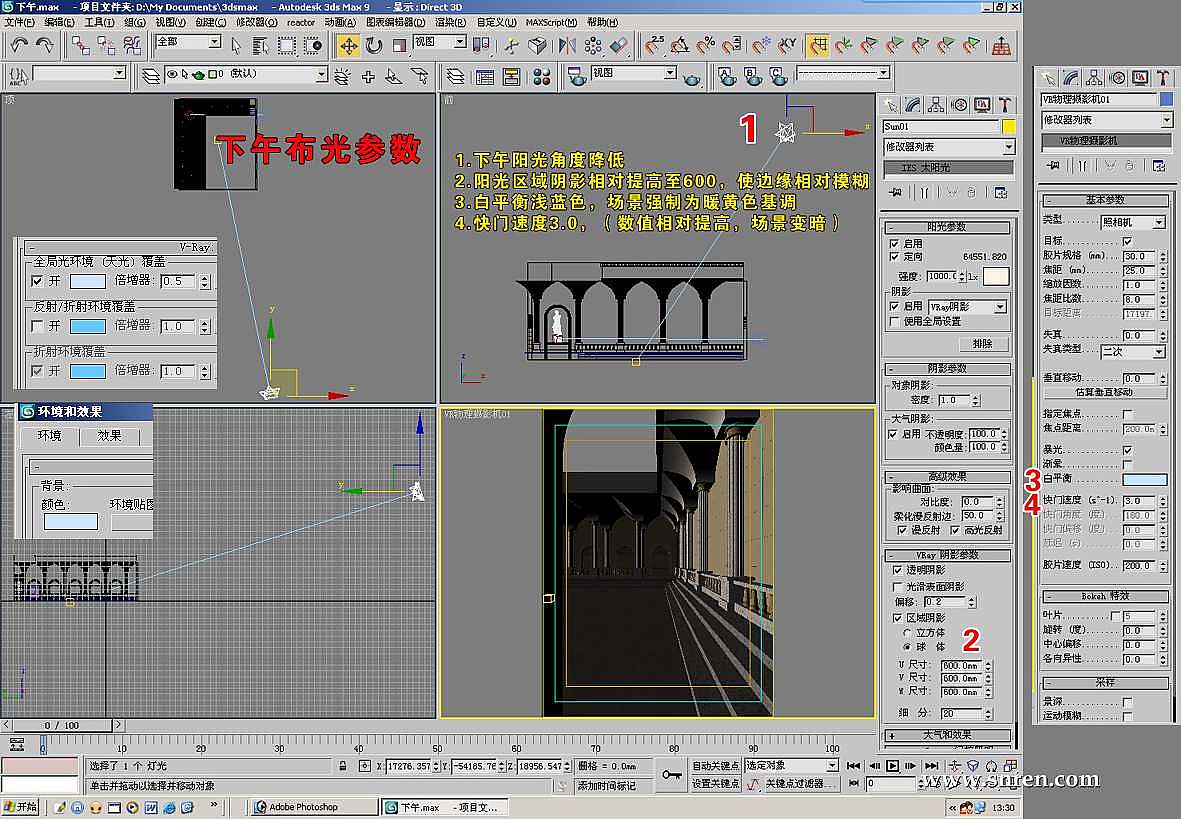Open the 渲染(R) menu
This screenshot has width=1181, height=819.
coord(451,22)
